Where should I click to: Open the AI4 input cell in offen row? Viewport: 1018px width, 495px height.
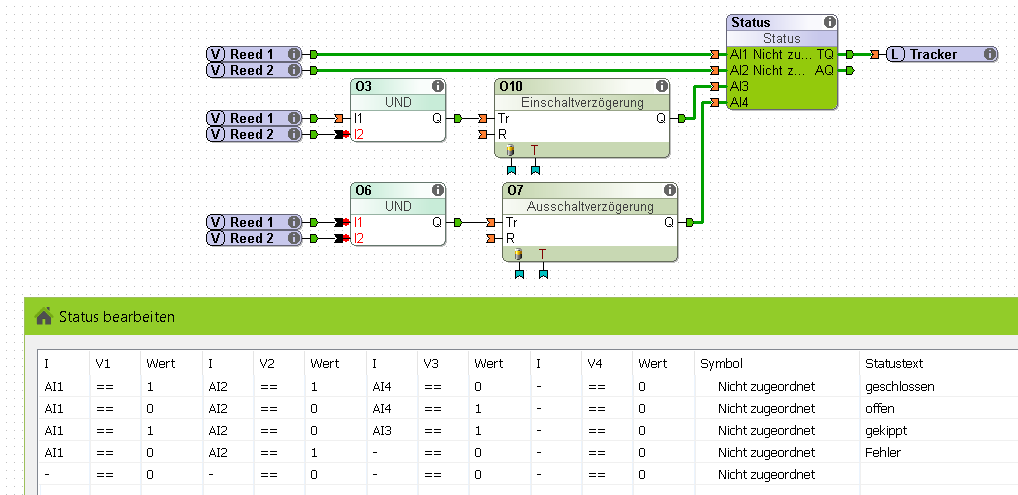tap(382, 409)
